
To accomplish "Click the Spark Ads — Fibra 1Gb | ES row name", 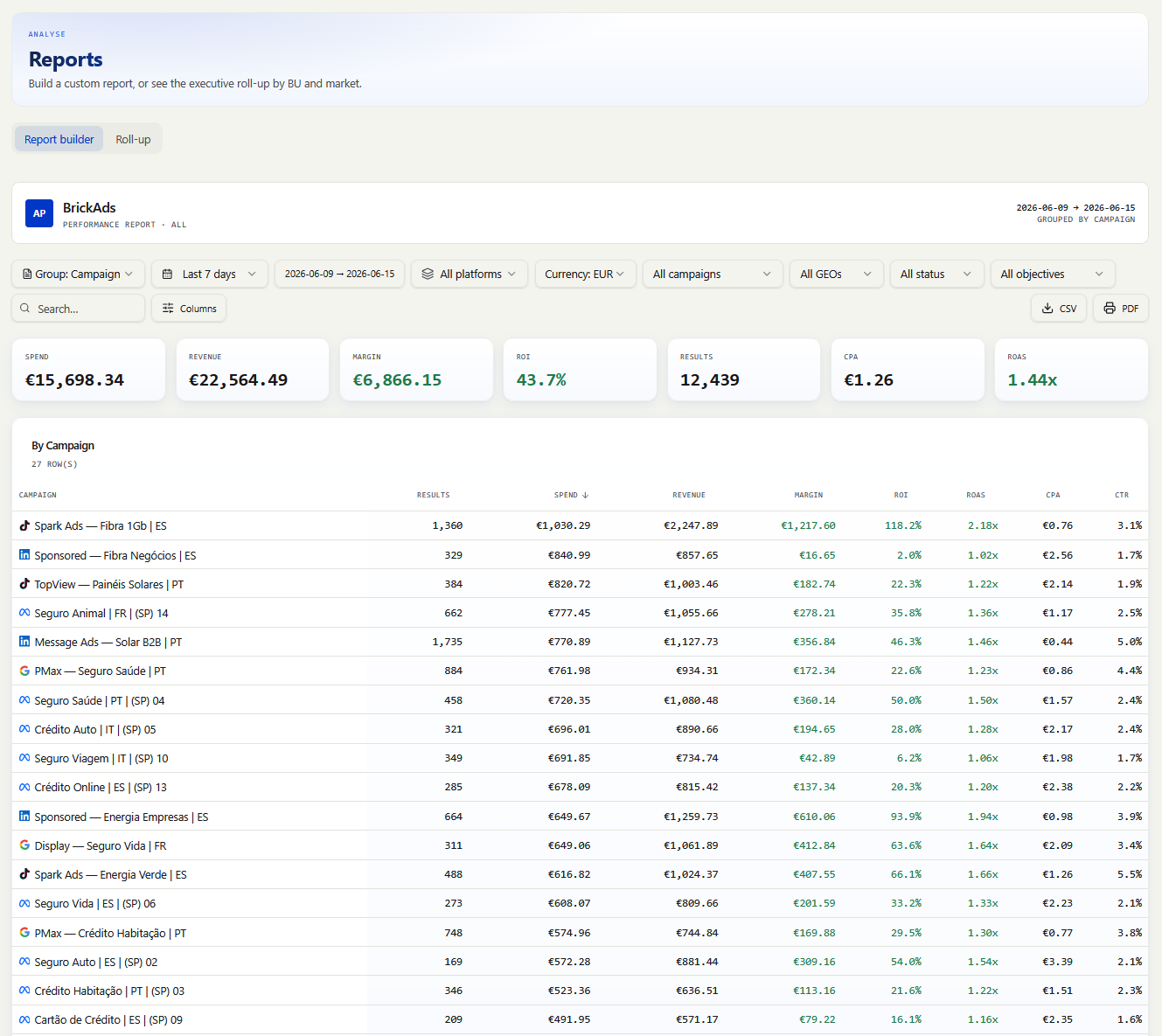I will tap(101, 525).
